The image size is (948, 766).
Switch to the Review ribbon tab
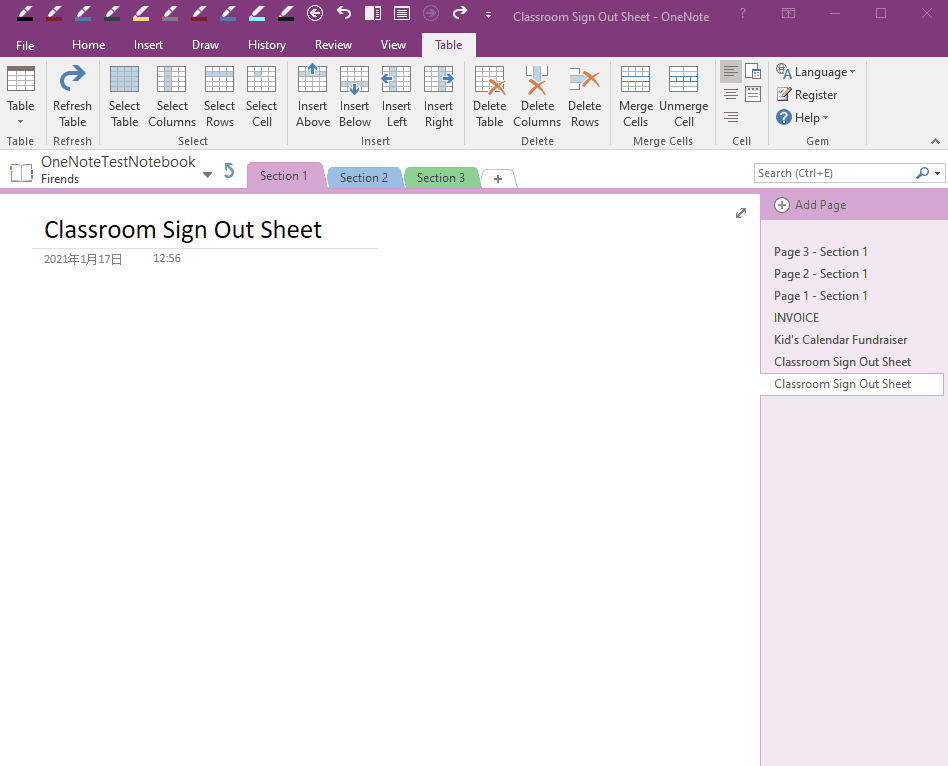(333, 45)
